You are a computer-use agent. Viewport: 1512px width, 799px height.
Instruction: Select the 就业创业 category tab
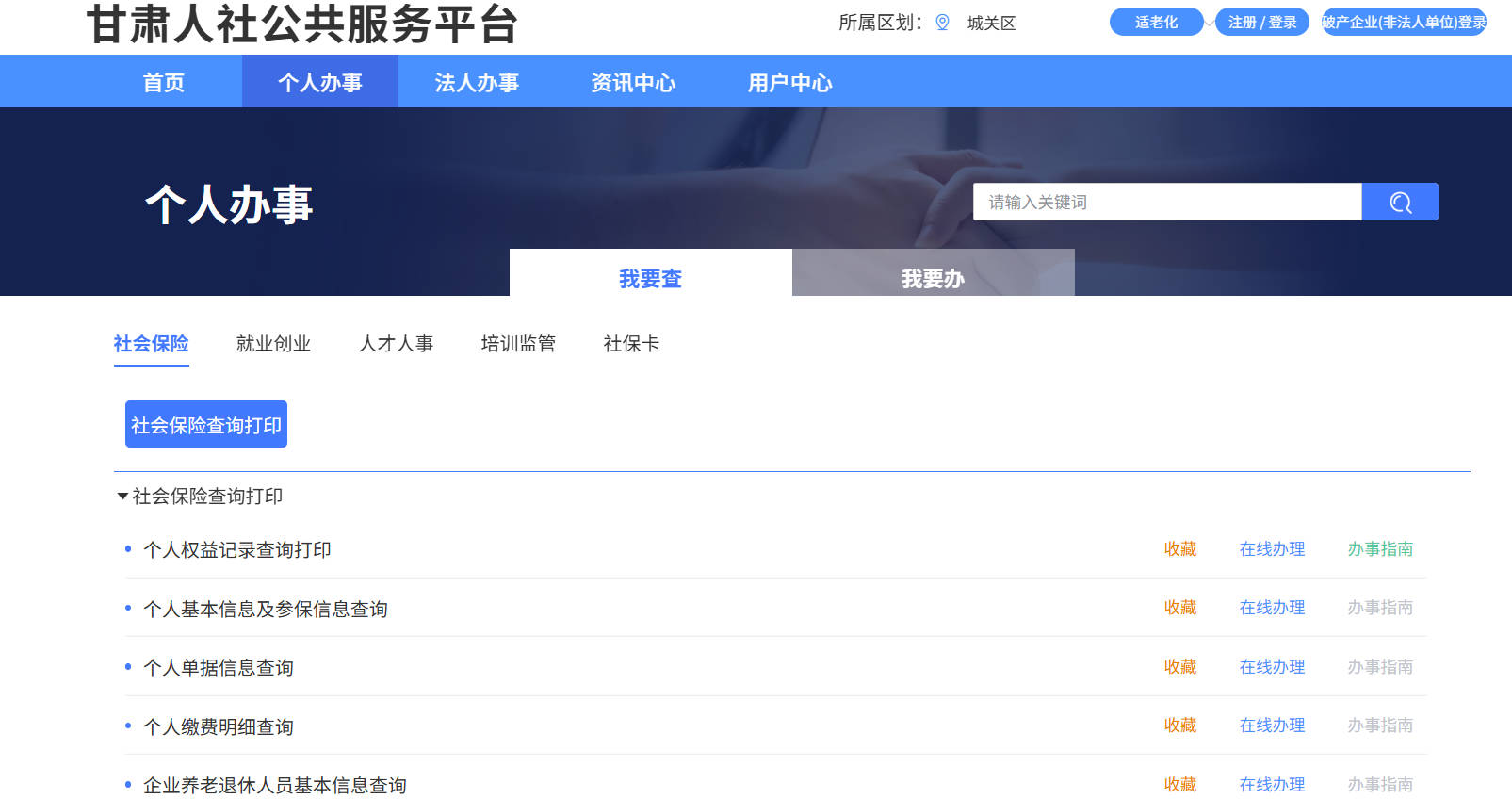(274, 344)
